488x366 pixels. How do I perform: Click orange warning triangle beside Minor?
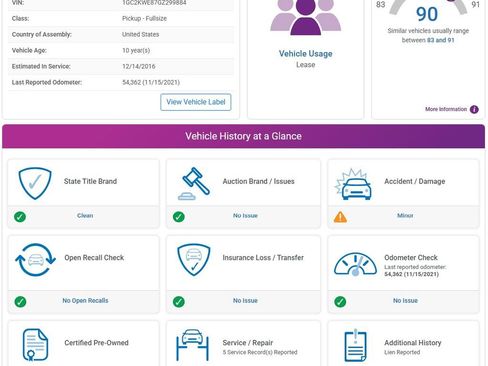tap(340, 217)
